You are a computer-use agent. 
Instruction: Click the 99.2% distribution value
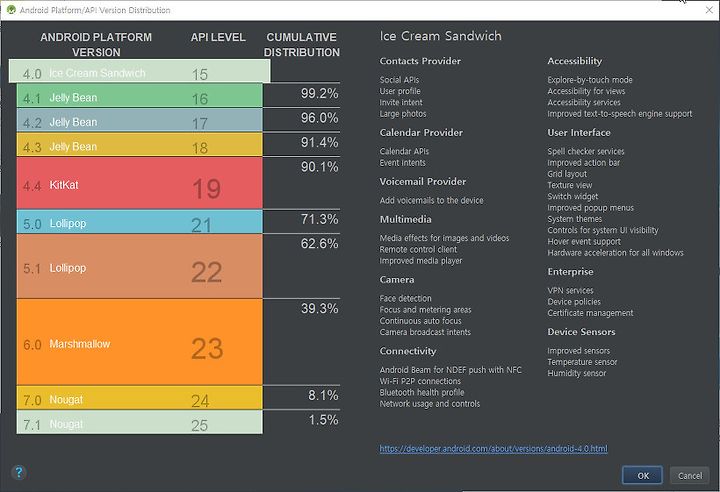320,93
